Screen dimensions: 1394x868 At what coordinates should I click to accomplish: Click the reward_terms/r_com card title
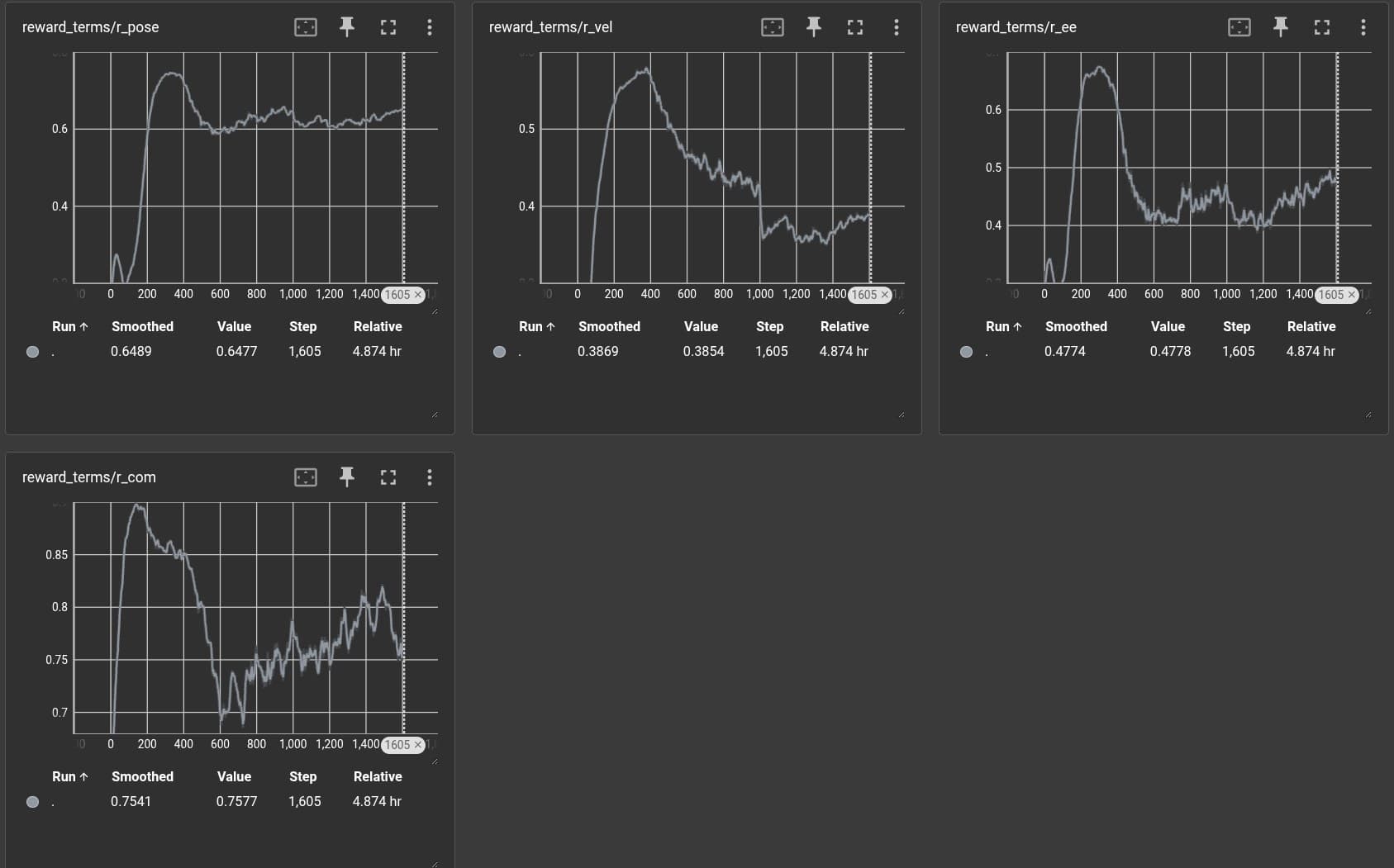click(88, 477)
